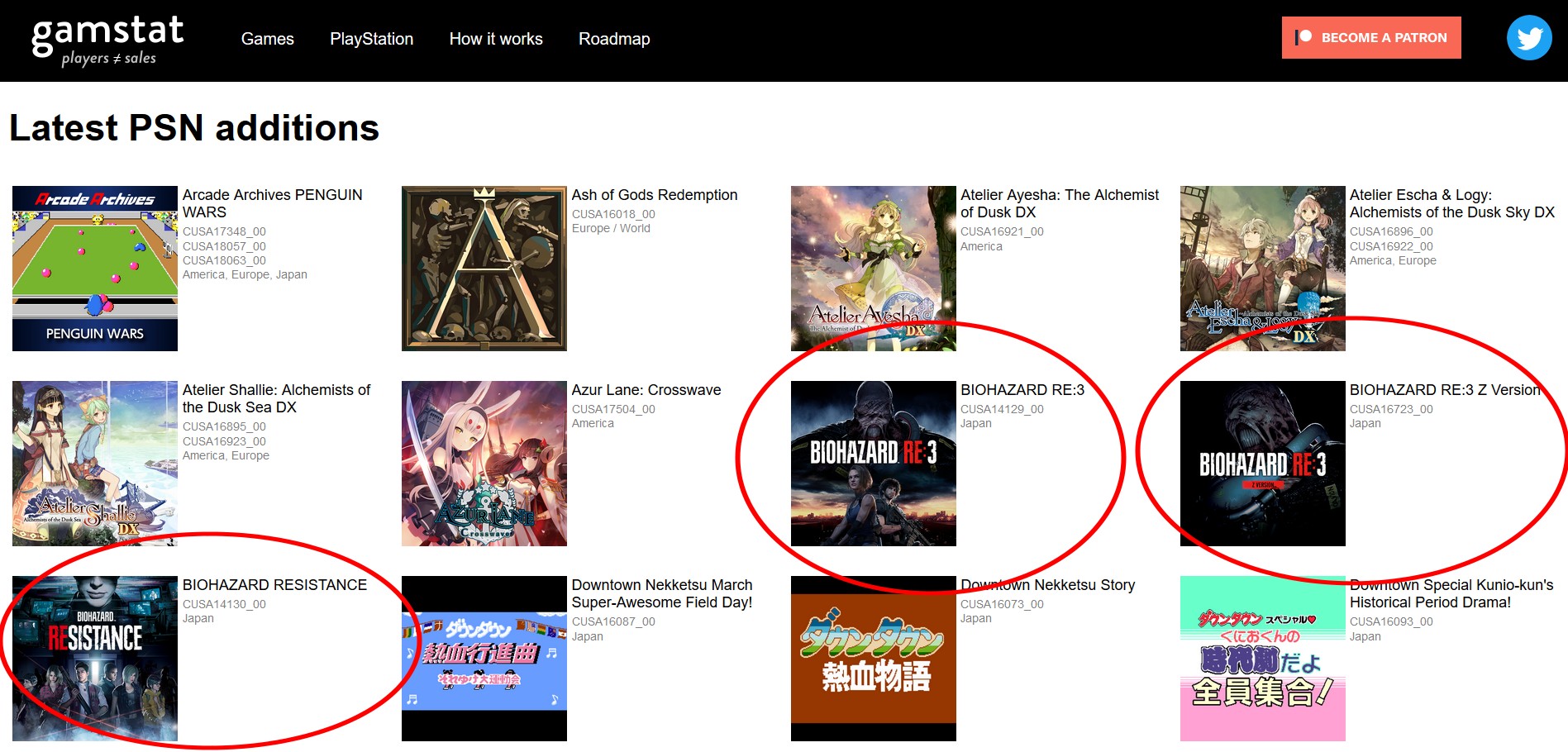Open the Roadmap page
This screenshot has height=752, width=1568.
tap(614, 39)
